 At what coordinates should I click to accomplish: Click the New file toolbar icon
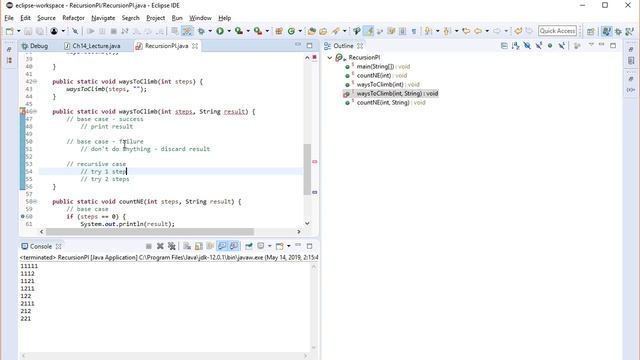[9, 31]
